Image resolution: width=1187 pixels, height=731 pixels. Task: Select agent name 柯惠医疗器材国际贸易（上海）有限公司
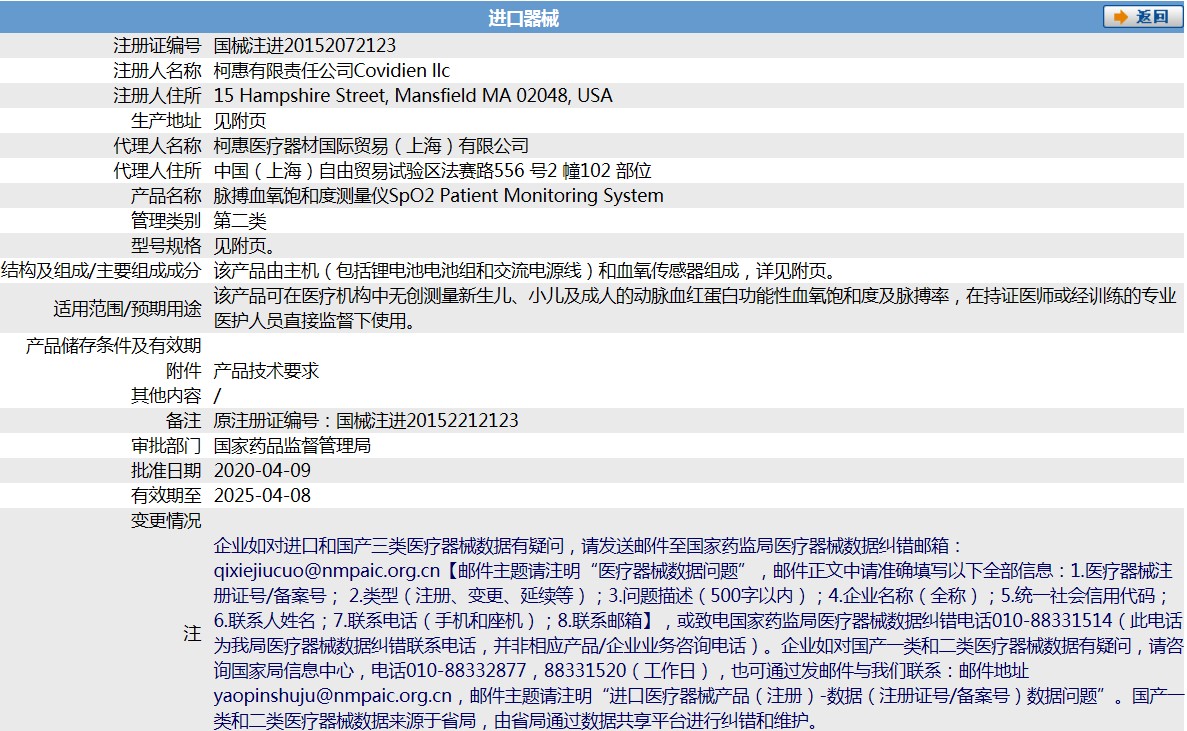tap(371, 145)
